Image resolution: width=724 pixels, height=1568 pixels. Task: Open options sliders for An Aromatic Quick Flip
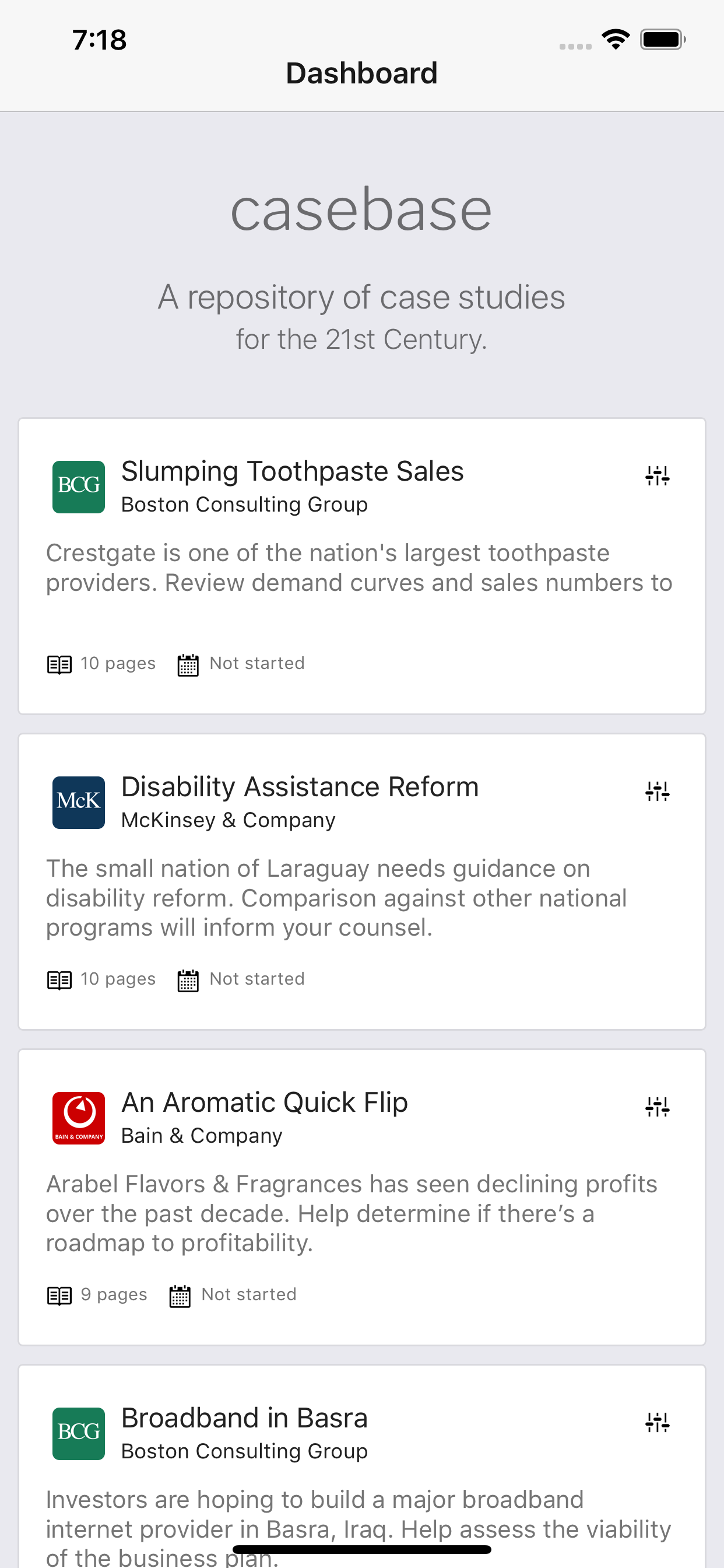click(657, 1106)
